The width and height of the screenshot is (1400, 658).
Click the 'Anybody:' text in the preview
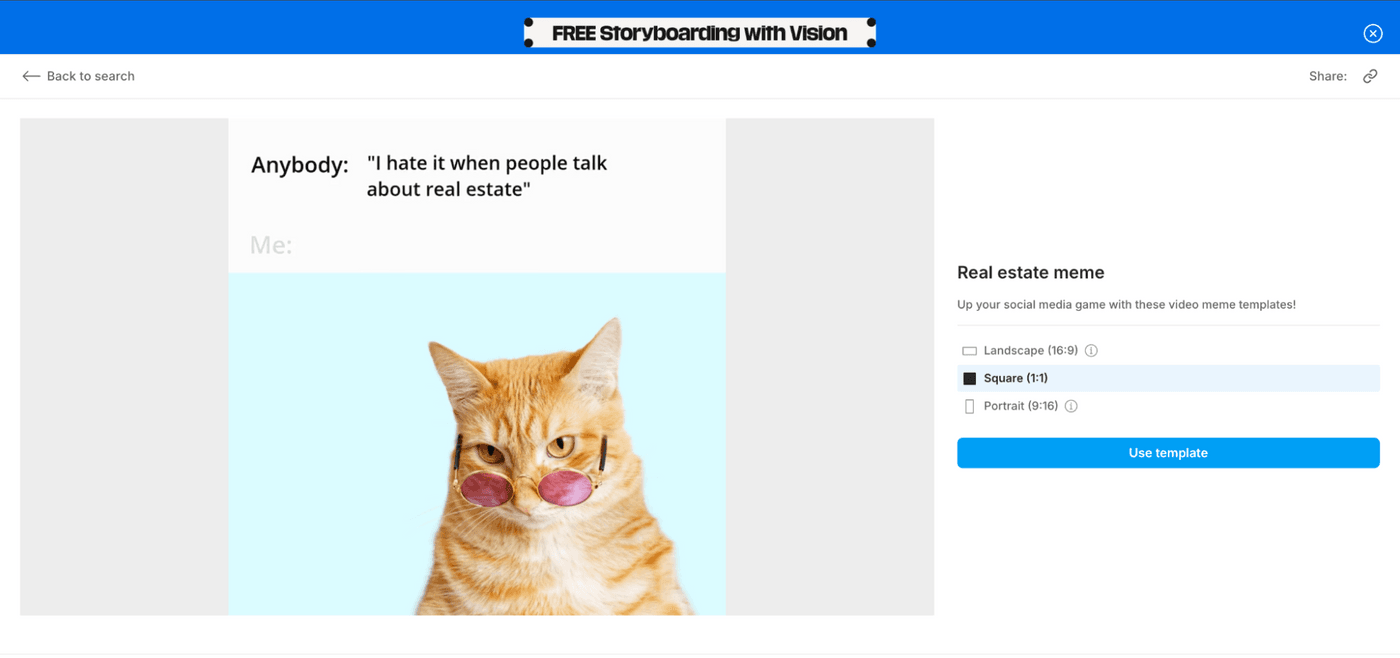coord(299,165)
